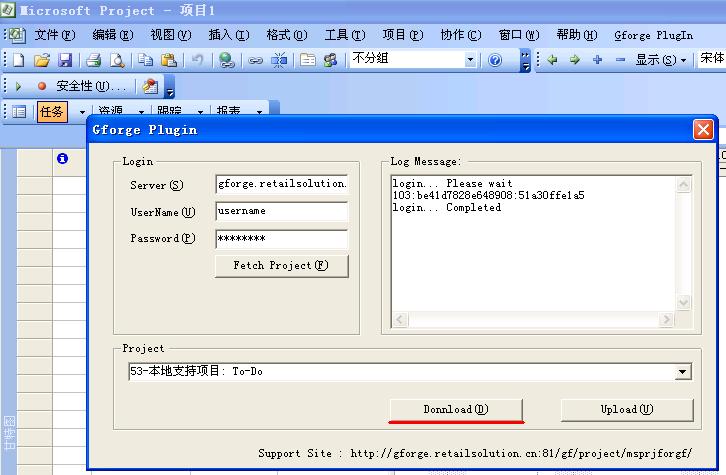The width and height of the screenshot is (726, 475).
Task: Split task icon in toolbar
Action: pos(279,60)
